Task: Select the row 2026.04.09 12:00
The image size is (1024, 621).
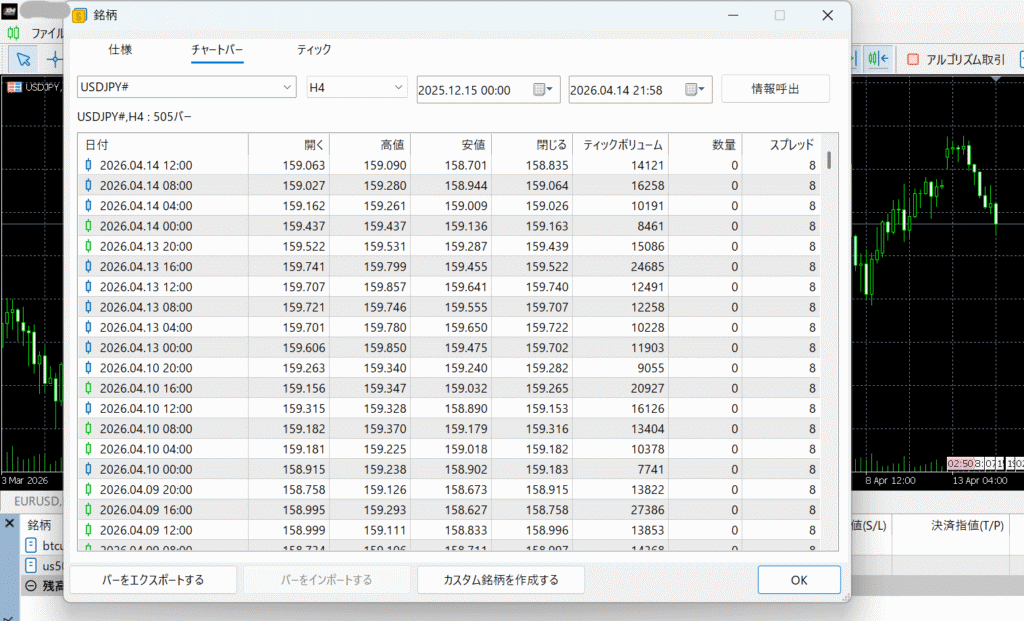Action: [449, 530]
